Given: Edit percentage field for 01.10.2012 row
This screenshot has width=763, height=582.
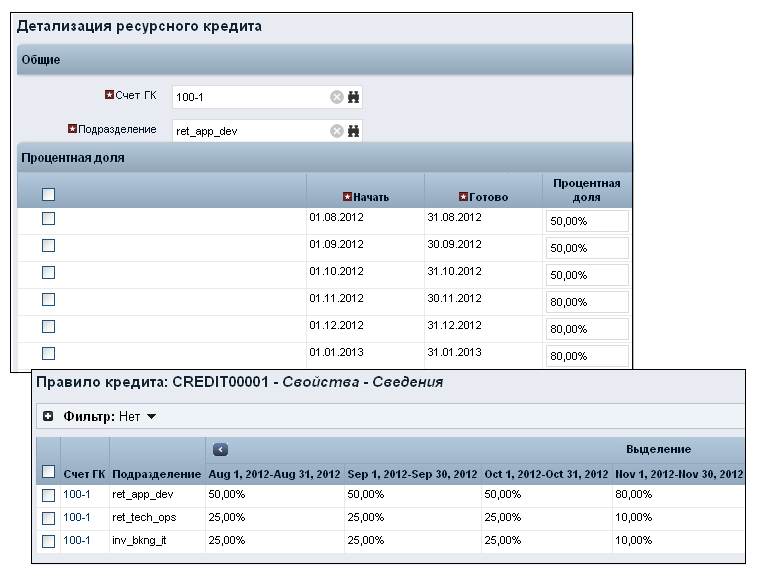Looking at the screenshot, I should coord(587,275).
